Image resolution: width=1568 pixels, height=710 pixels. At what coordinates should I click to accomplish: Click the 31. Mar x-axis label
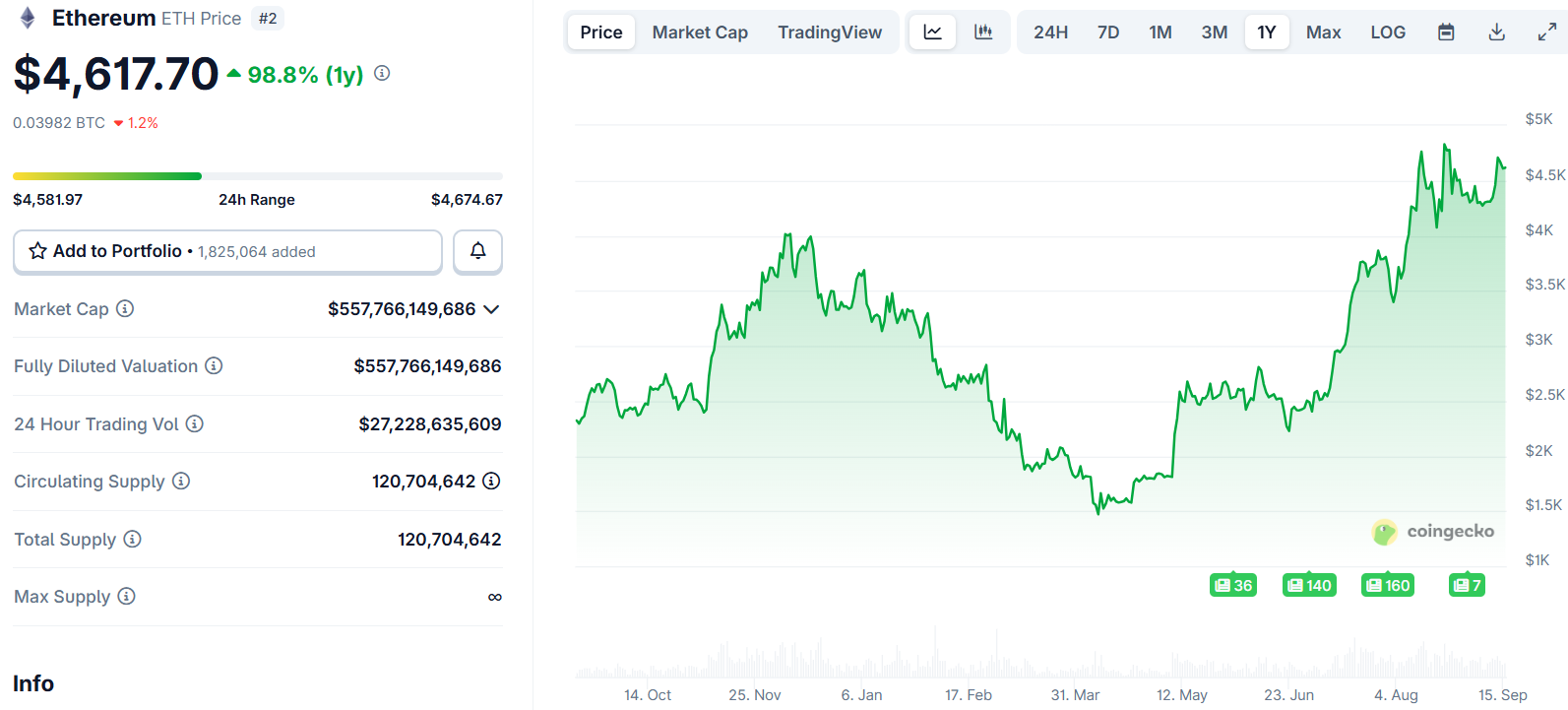1075,695
